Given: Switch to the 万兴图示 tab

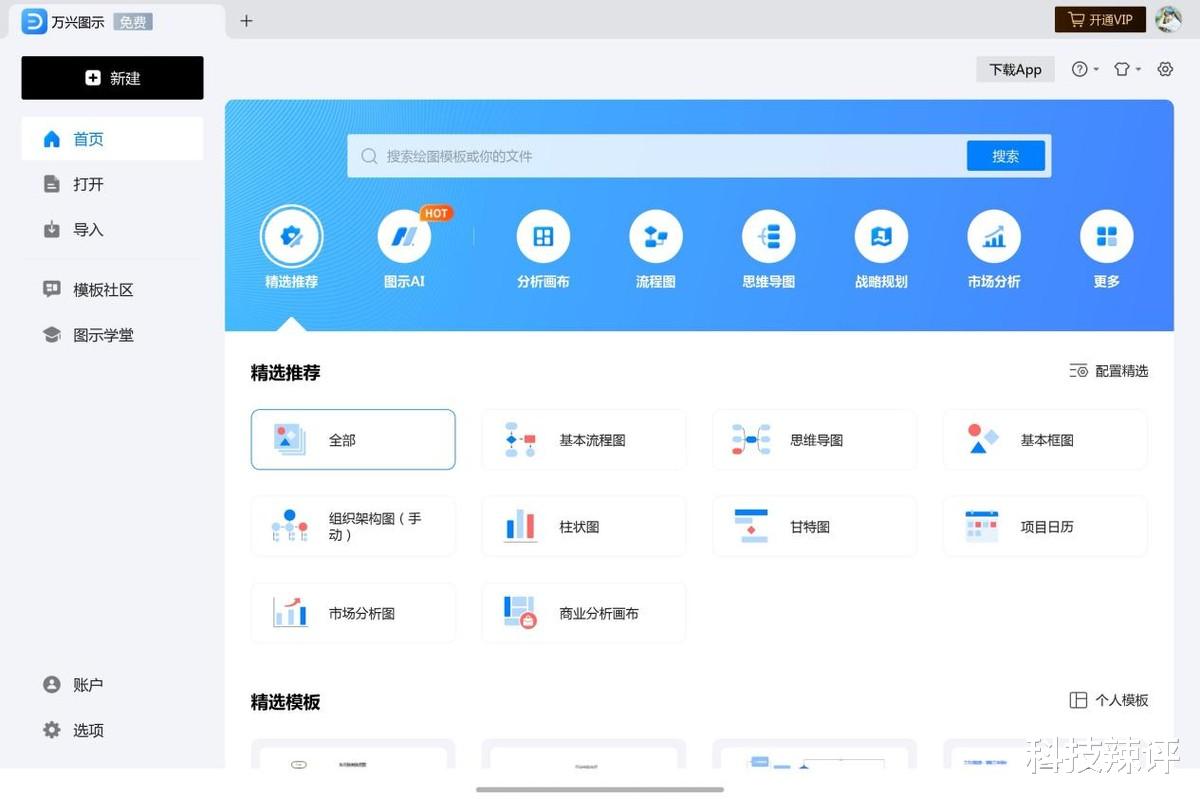Looking at the screenshot, I should point(118,21).
